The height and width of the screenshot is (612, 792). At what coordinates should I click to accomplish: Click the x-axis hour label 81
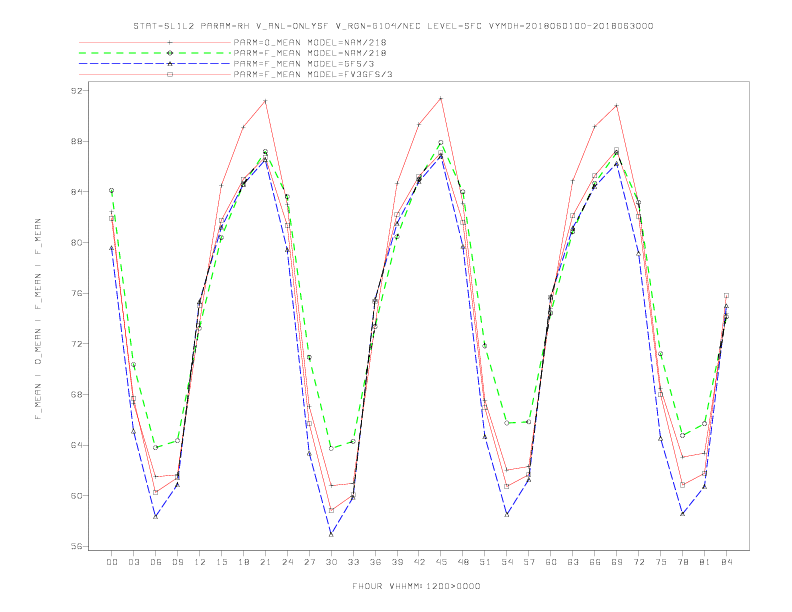[705, 562]
